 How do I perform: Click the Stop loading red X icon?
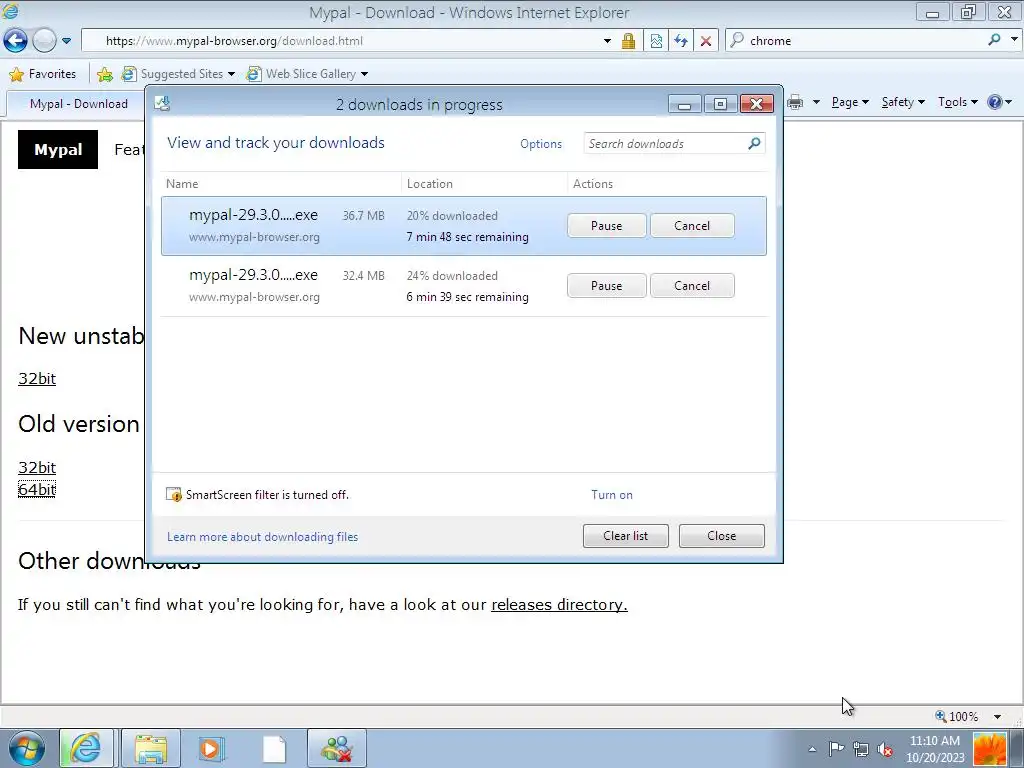(706, 40)
